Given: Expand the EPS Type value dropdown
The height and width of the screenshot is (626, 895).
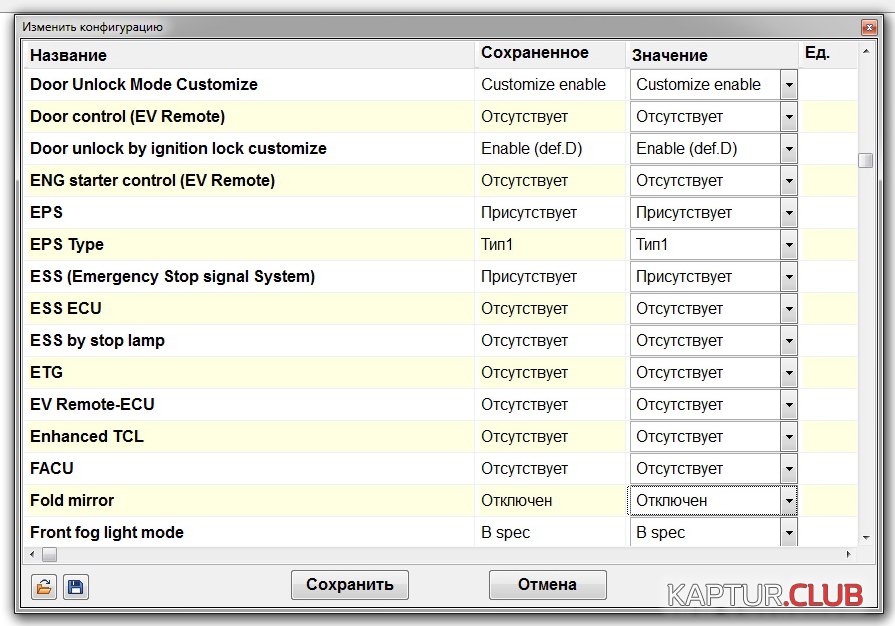Looking at the screenshot, I should click(x=789, y=245).
